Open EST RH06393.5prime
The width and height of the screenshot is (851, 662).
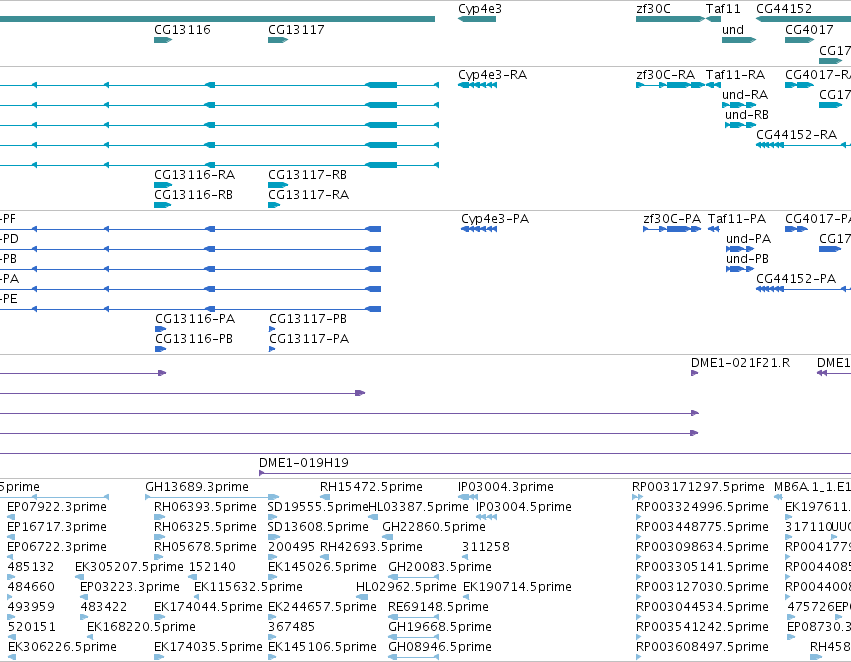[x=205, y=507]
